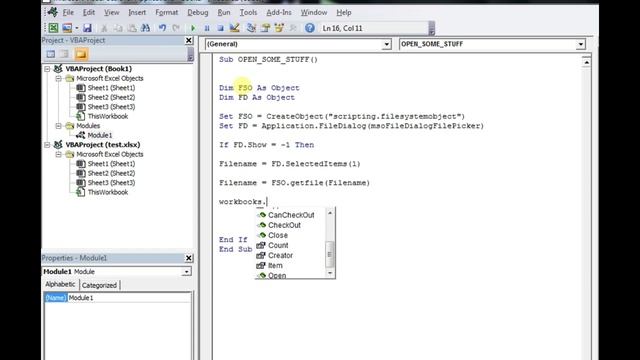Screen dimensions: 640x360
Task: Open the Project Explorer toolbar icon
Action: pos(251,28)
